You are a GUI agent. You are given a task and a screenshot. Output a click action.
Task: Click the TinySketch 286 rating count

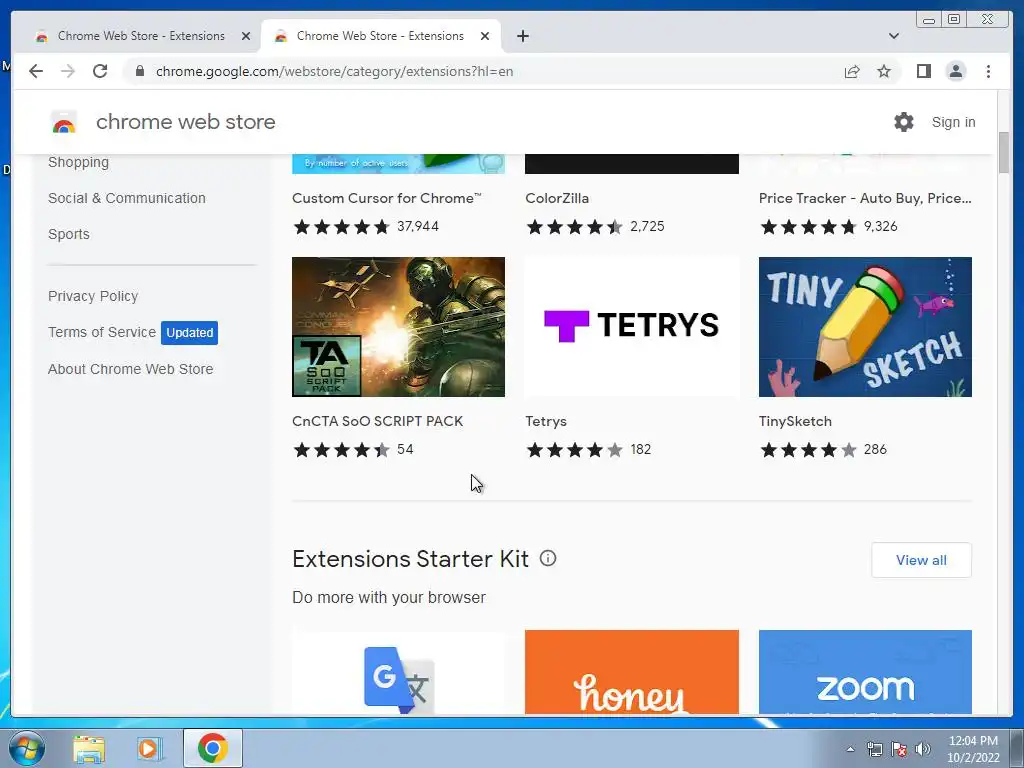click(x=875, y=449)
